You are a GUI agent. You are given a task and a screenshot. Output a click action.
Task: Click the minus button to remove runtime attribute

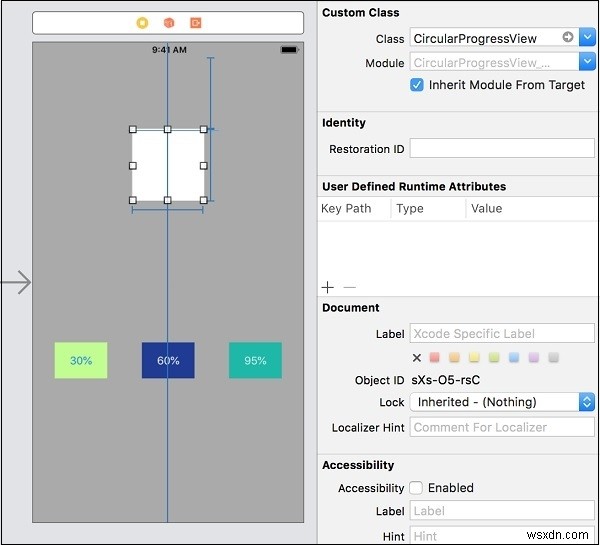350,287
